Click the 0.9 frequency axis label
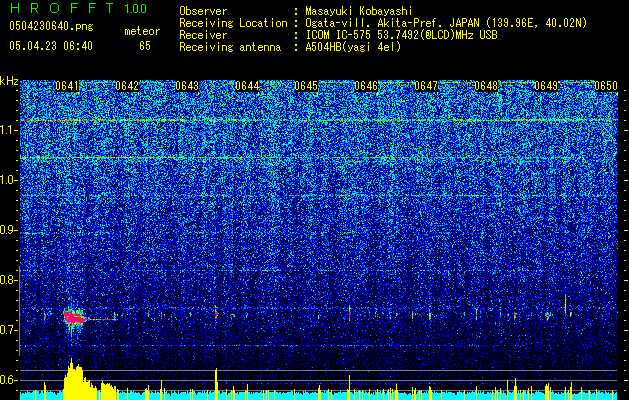 click(8, 230)
